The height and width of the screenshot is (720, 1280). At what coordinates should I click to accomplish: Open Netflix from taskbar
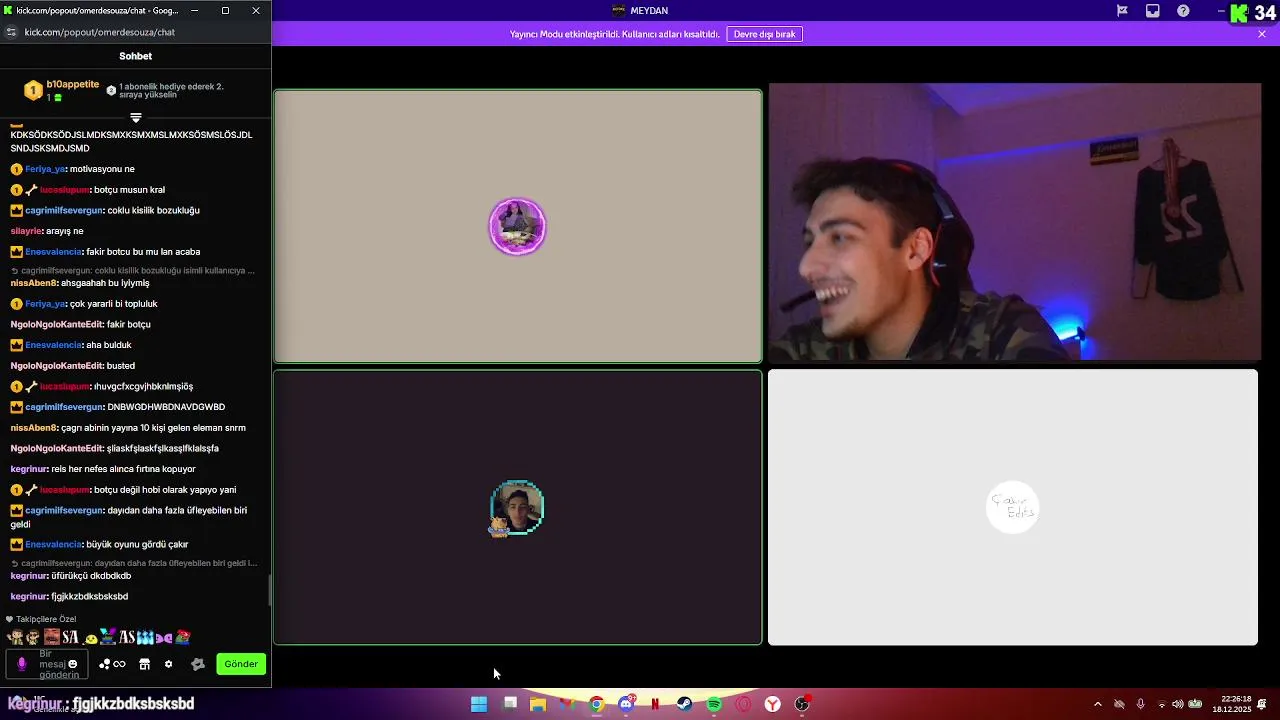pos(655,704)
